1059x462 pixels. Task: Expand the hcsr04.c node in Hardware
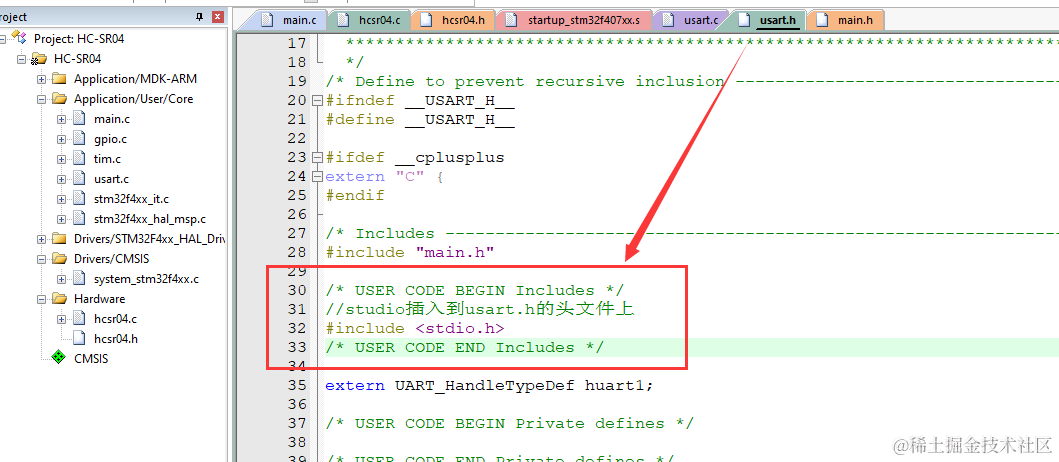click(61, 319)
